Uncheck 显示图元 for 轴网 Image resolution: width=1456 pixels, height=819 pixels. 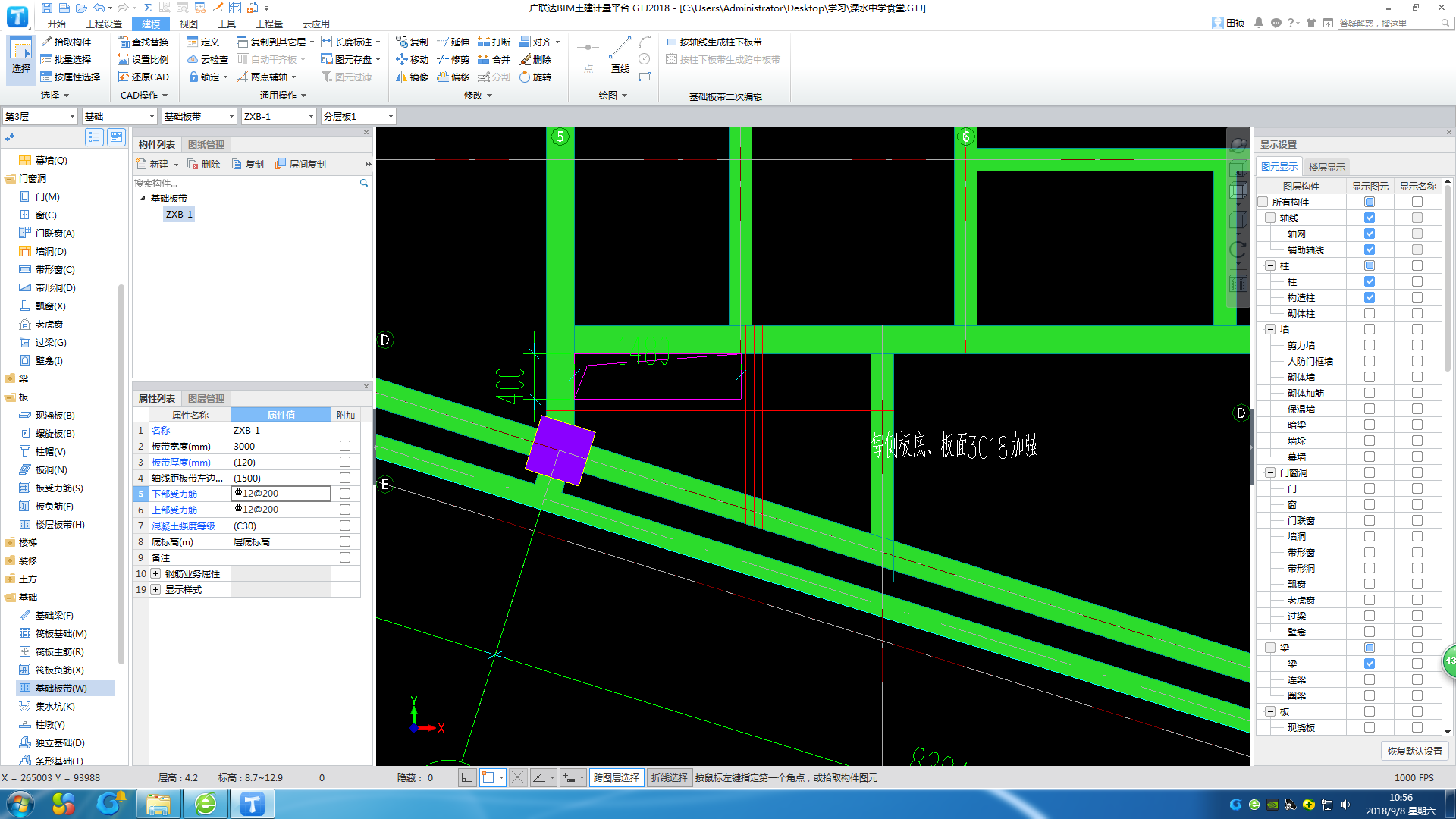(1370, 234)
